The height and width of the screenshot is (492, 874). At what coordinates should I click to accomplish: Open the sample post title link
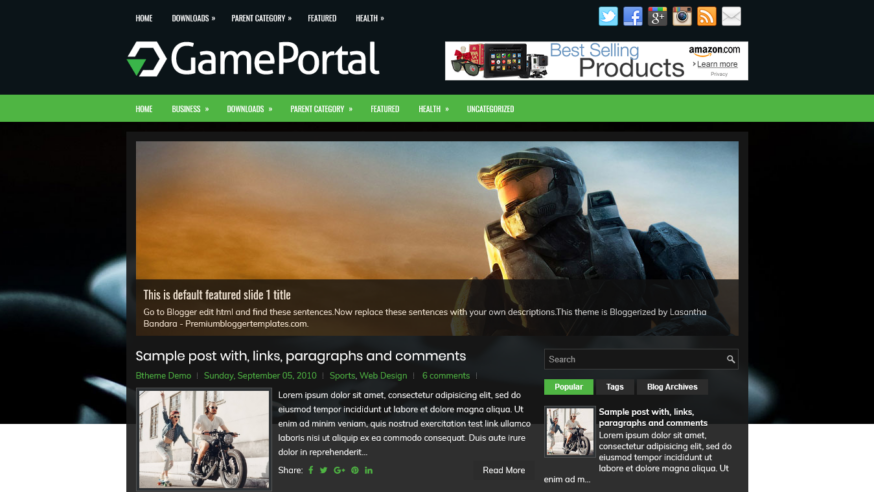point(300,356)
